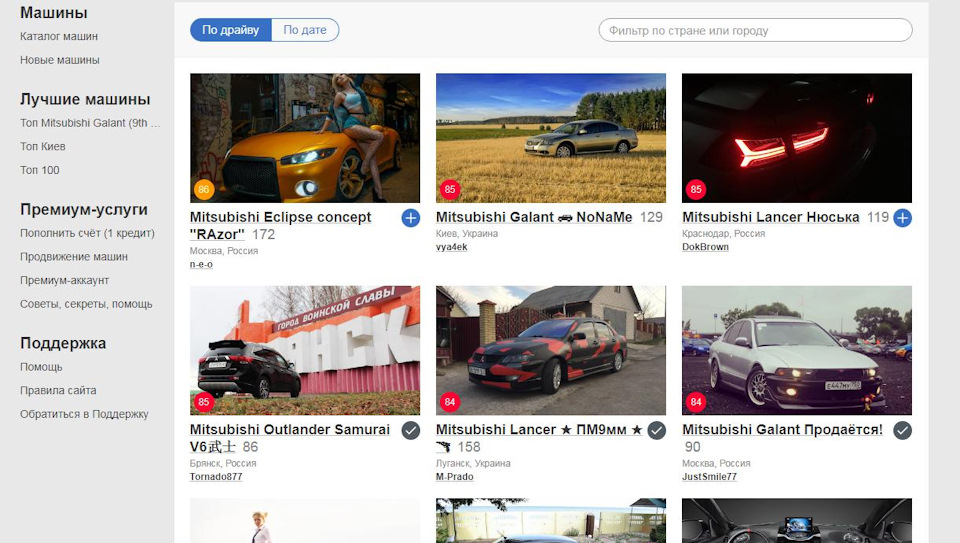
Task: Click the 84 badge on Lancer ПМ9мм photo
Action: (450, 402)
